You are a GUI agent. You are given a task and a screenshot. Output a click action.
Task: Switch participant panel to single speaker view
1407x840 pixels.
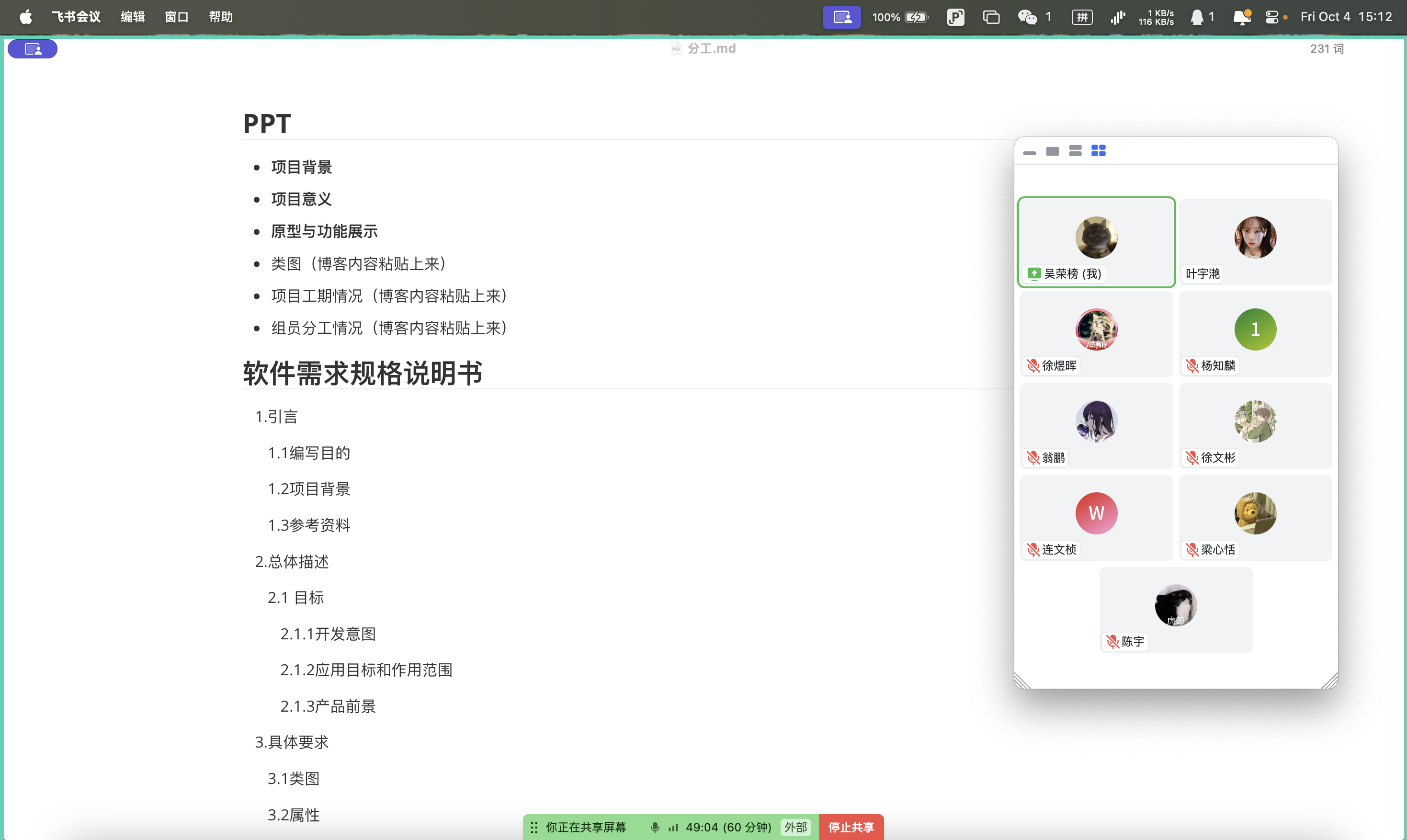[1052, 151]
